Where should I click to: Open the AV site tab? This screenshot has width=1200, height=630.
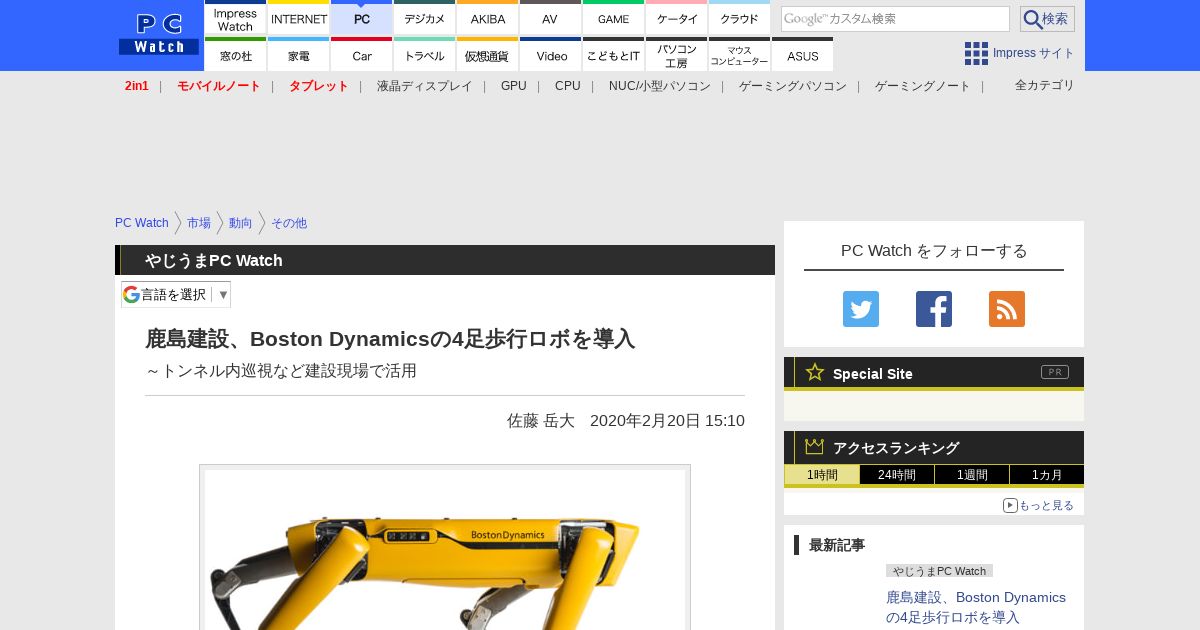click(x=550, y=19)
